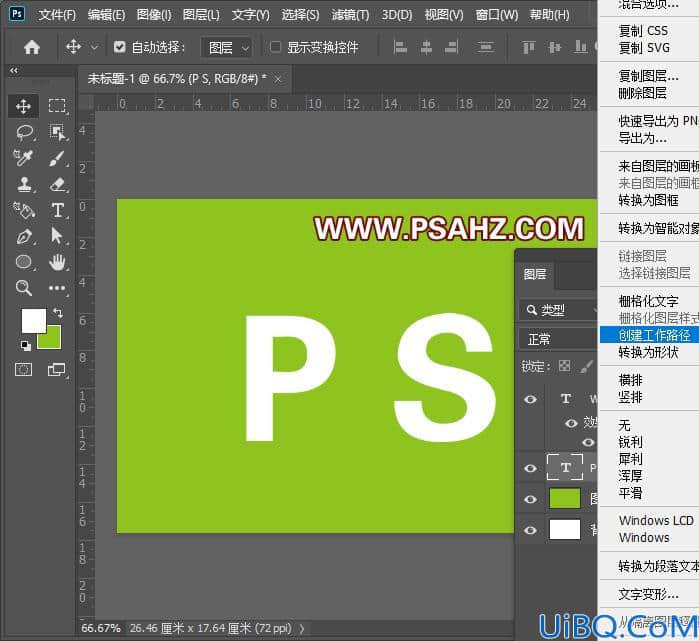
Task: Click lock image pixels brush icon
Action: (587, 366)
